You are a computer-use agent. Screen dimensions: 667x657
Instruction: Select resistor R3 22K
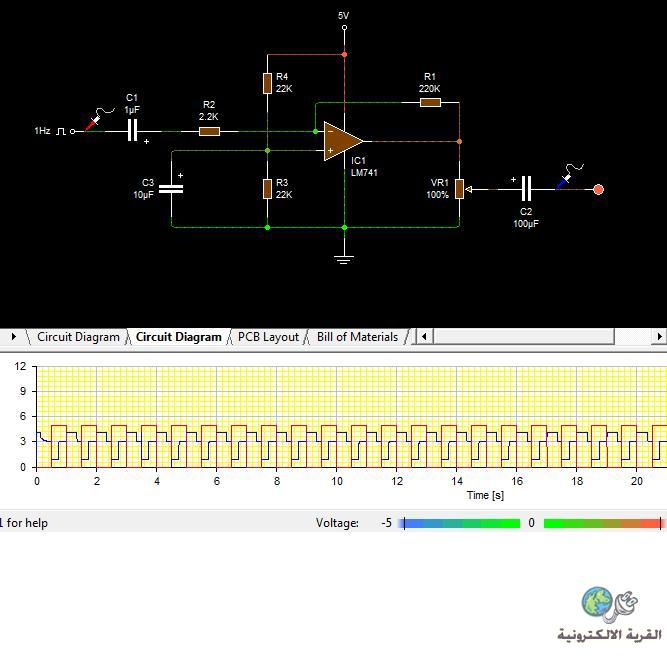coord(267,189)
